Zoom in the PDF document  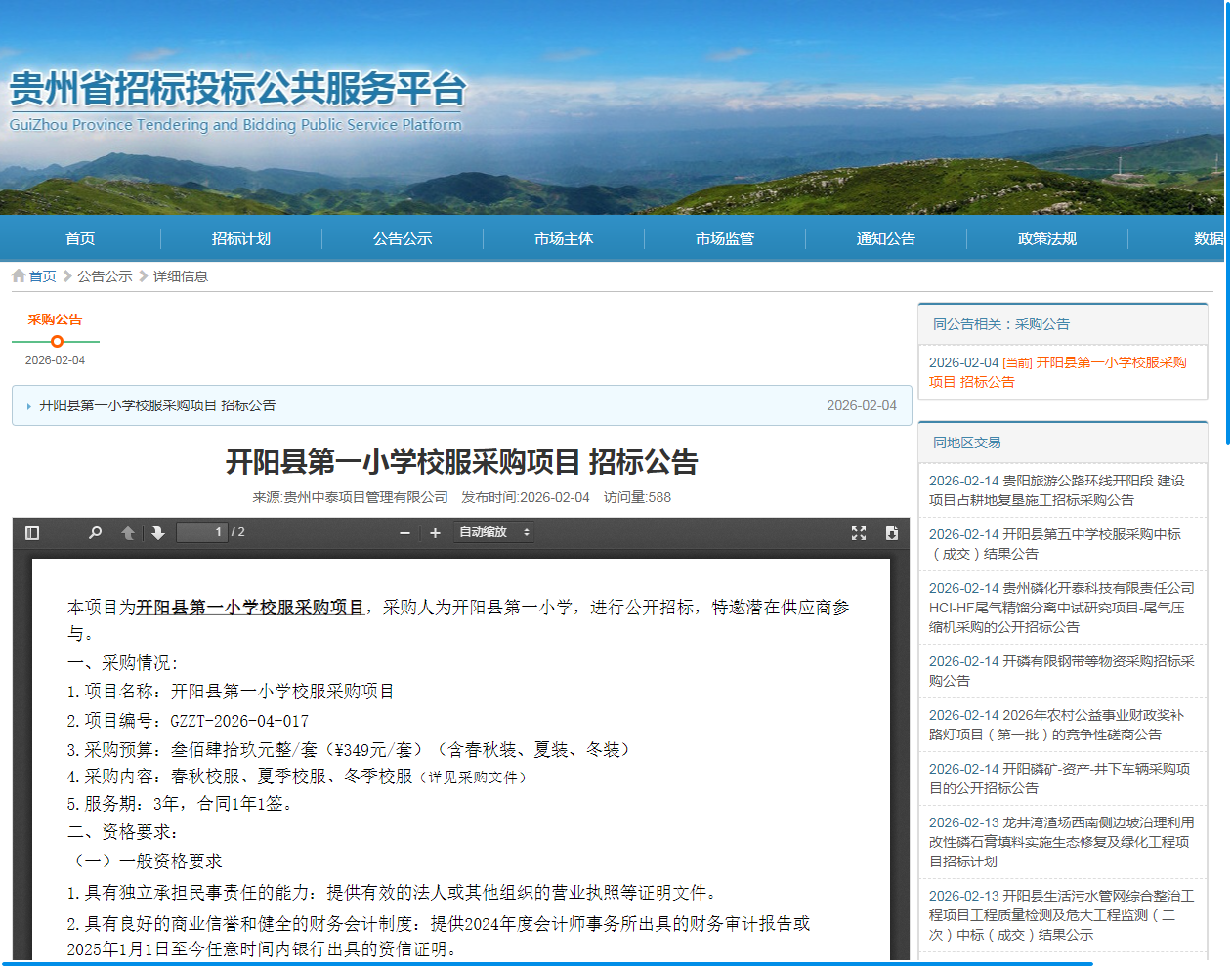click(x=435, y=533)
